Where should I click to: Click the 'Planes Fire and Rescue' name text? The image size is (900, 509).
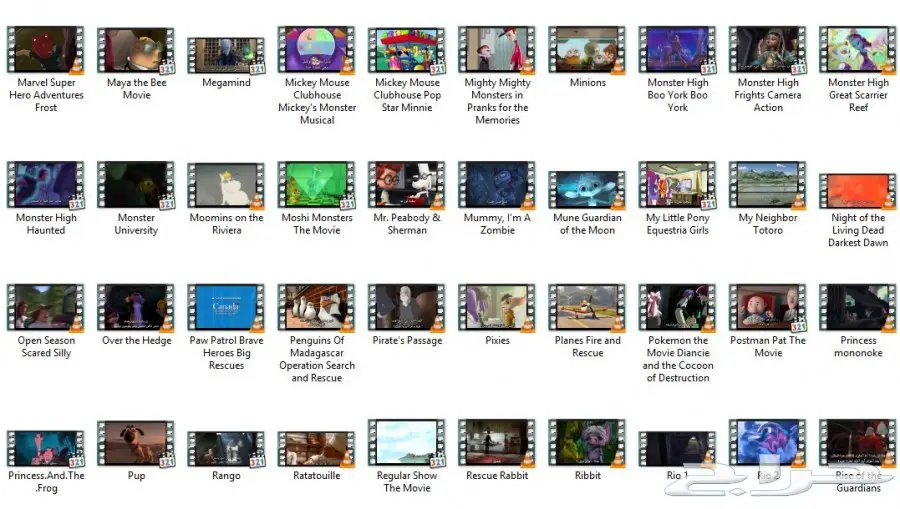tap(587, 347)
